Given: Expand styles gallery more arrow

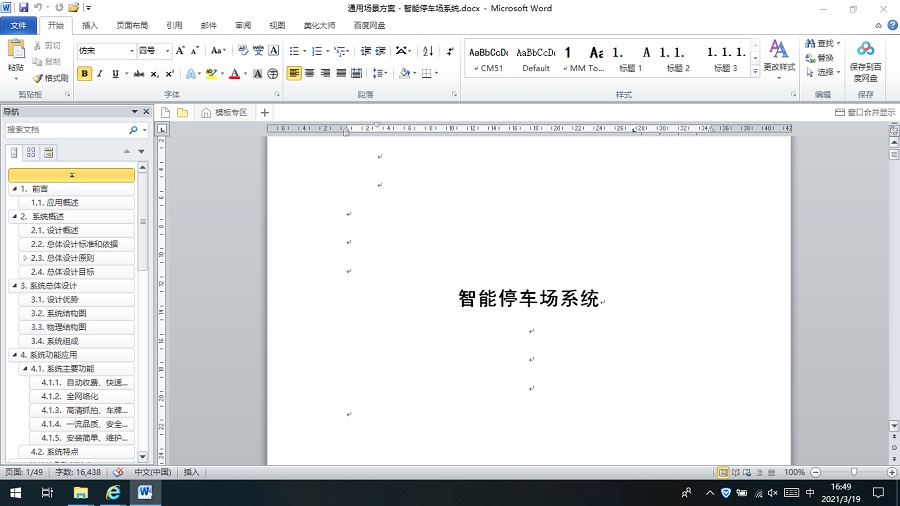Looking at the screenshot, I should tap(755, 71).
